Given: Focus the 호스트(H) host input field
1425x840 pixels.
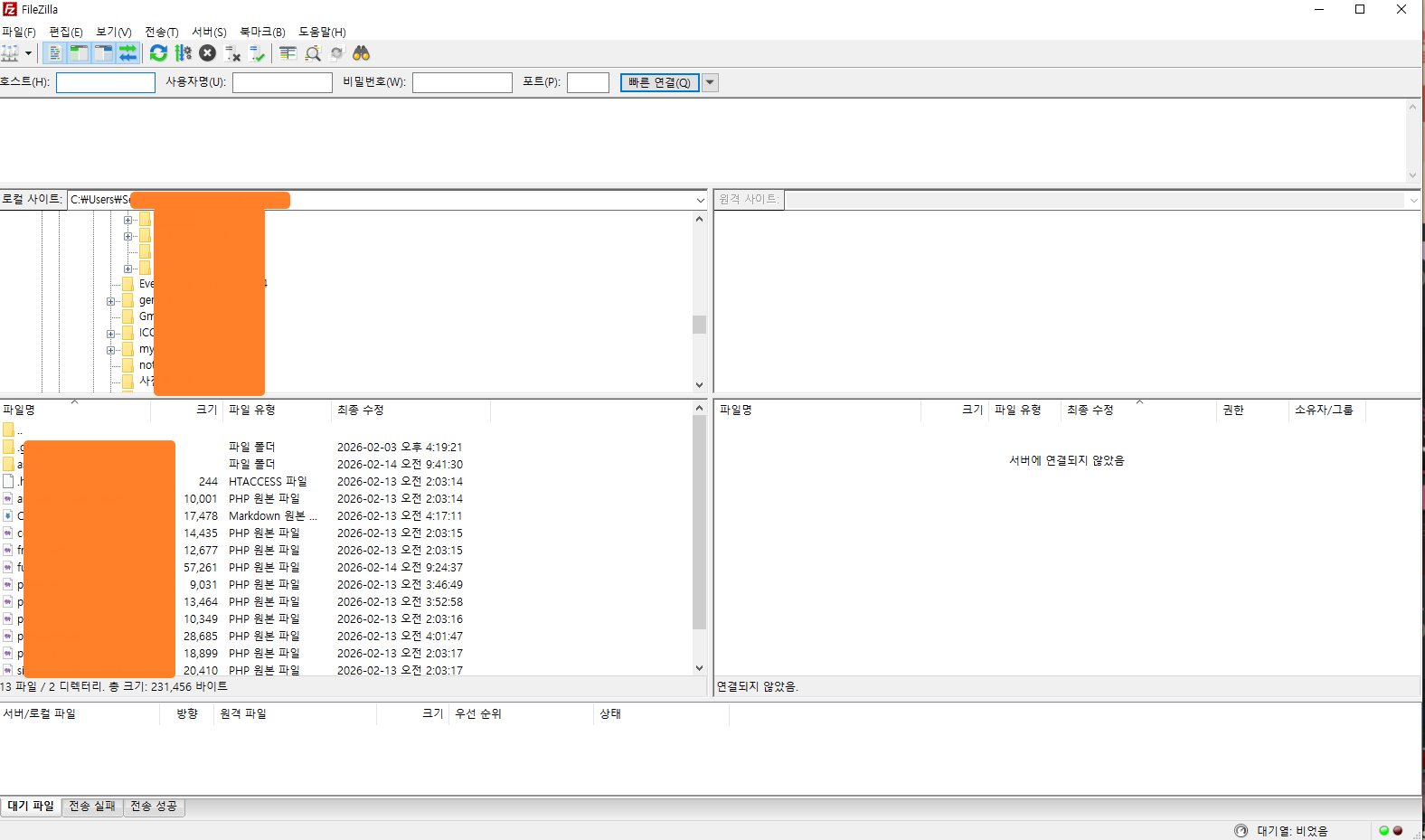Looking at the screenshot, I should [x=106, y=82].
